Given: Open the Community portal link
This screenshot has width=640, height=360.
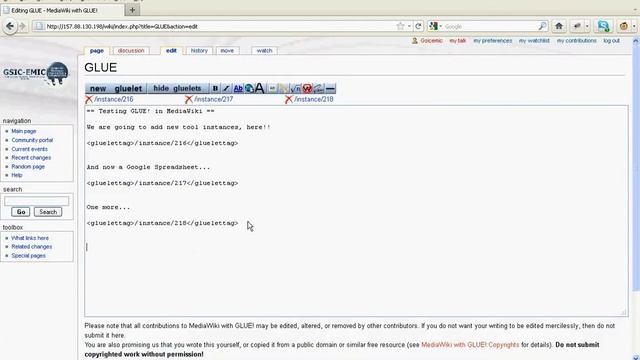Looking at the screenshot, I should tap(32, 140).
